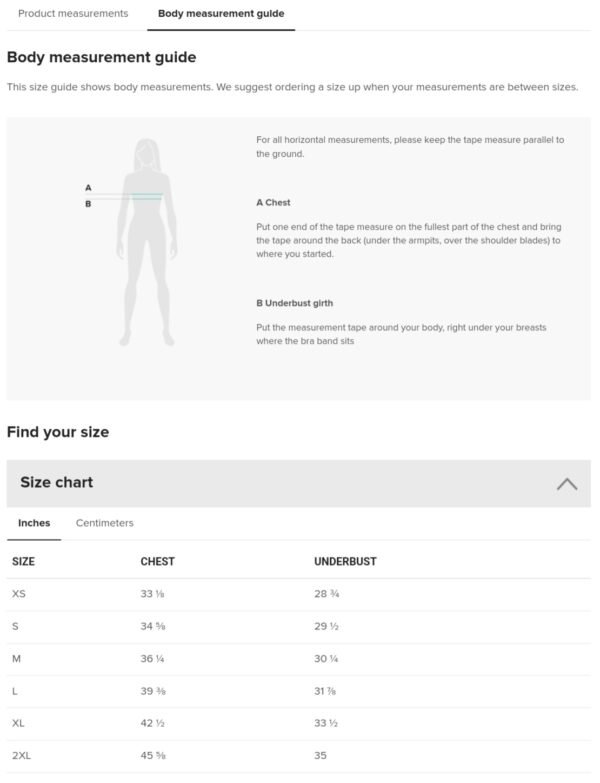The height and width of the screenshot is (783, 600).
Task: Click the XL size row
Action: (19, 723)
